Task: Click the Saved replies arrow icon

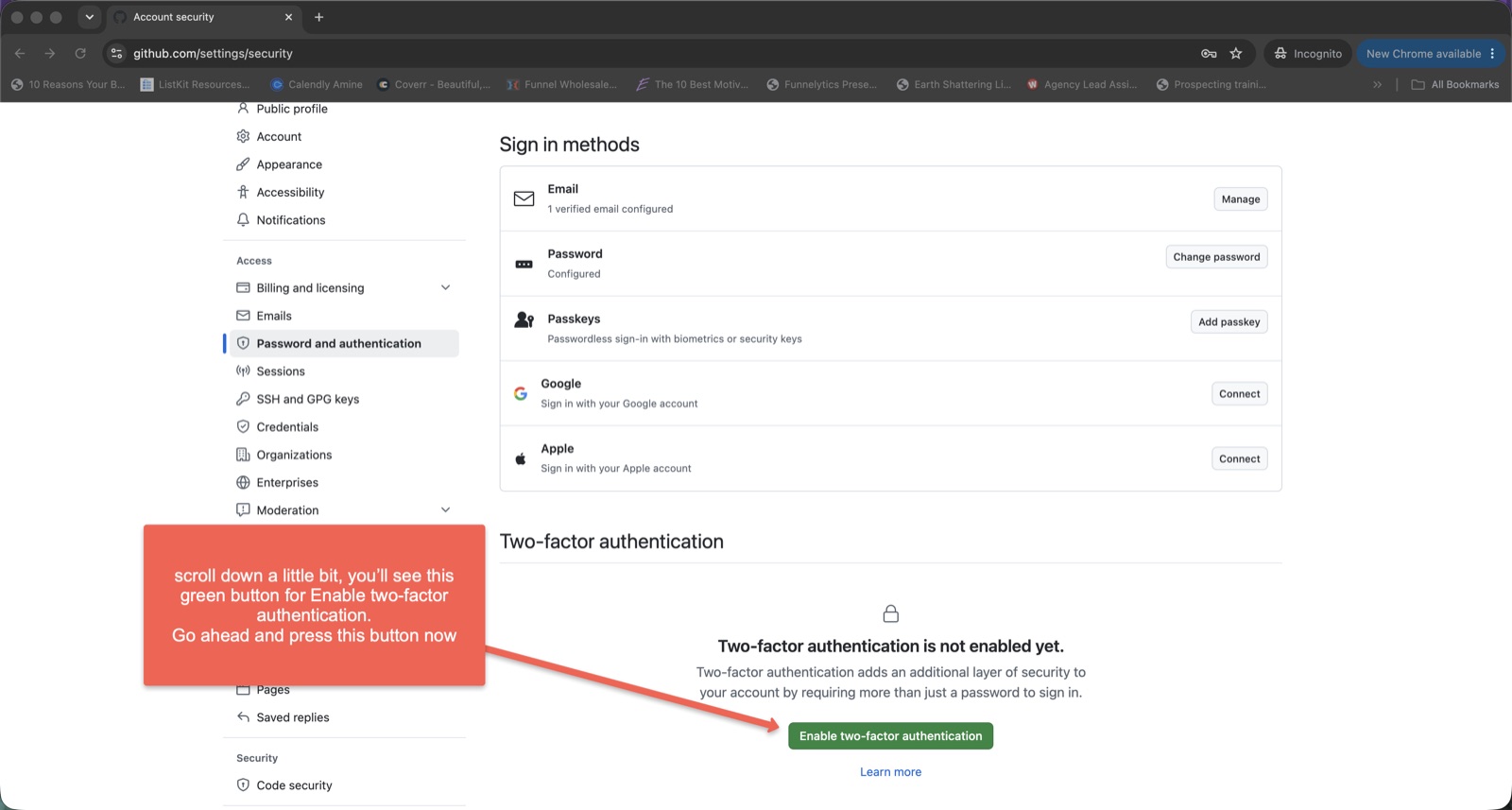Action: click(x=243, y=717)
